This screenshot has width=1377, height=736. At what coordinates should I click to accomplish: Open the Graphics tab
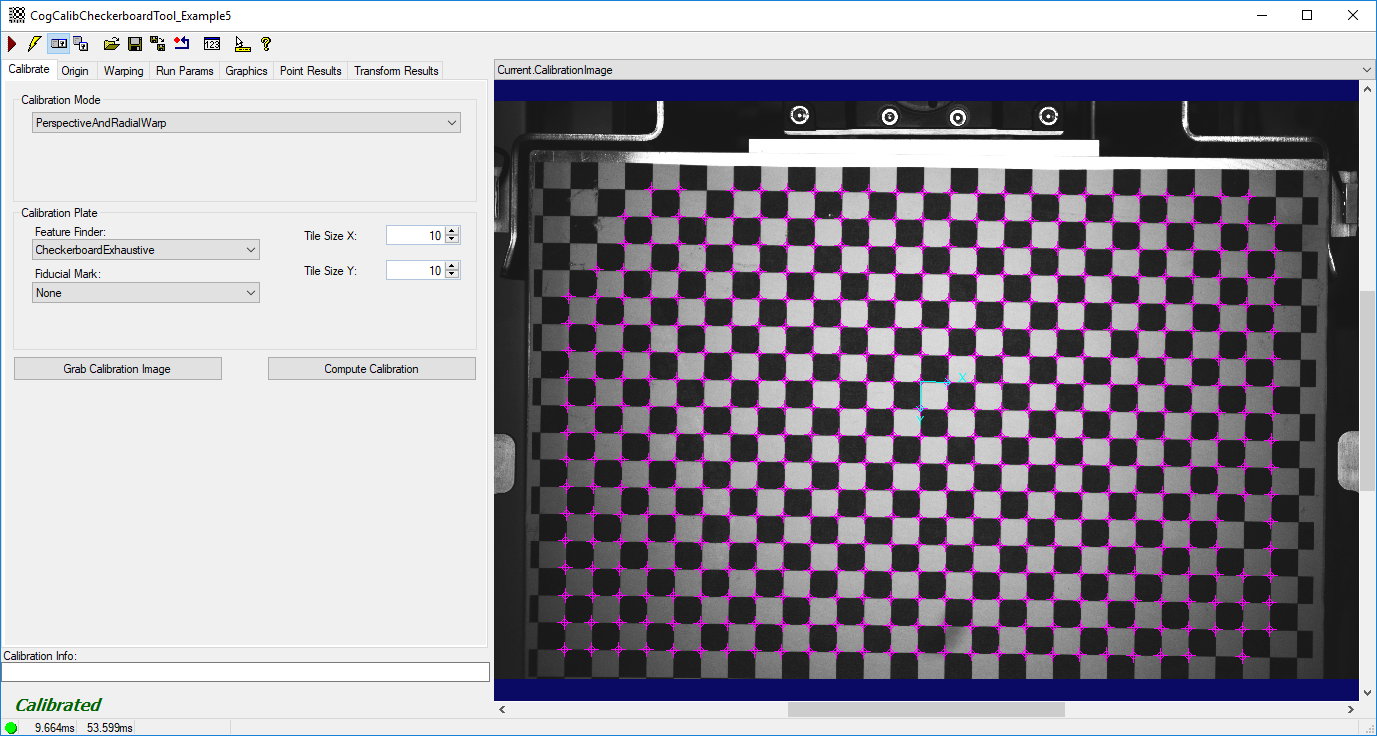point(246,71)
